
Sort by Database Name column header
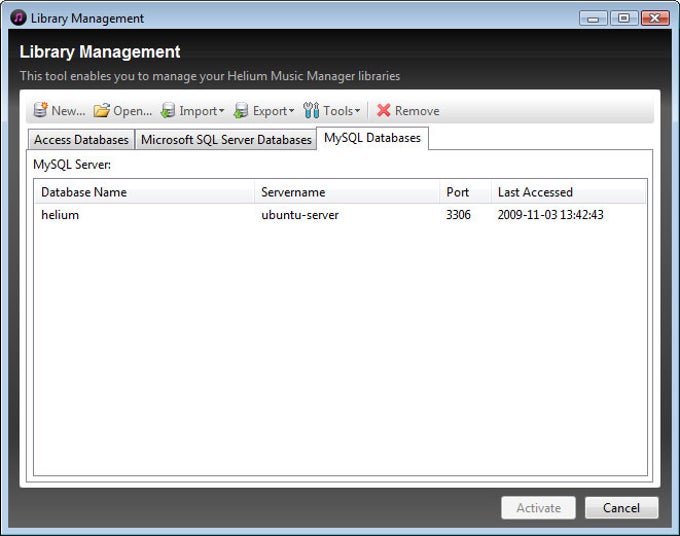coord(144,192)
